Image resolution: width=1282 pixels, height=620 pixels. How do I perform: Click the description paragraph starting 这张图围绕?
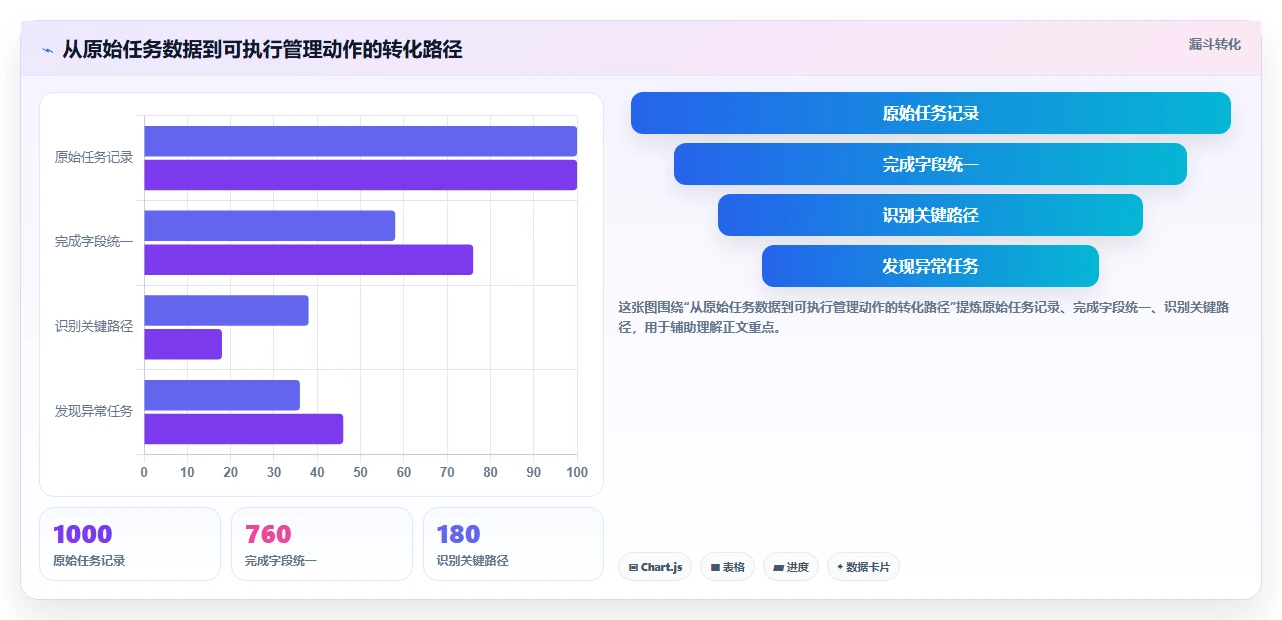(924, 317)
